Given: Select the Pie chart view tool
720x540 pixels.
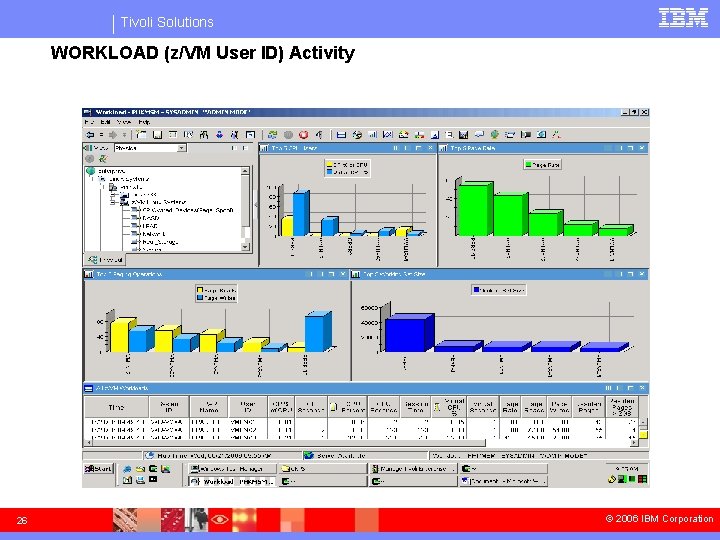Looking at the screenshot, I should coord(357,135).
